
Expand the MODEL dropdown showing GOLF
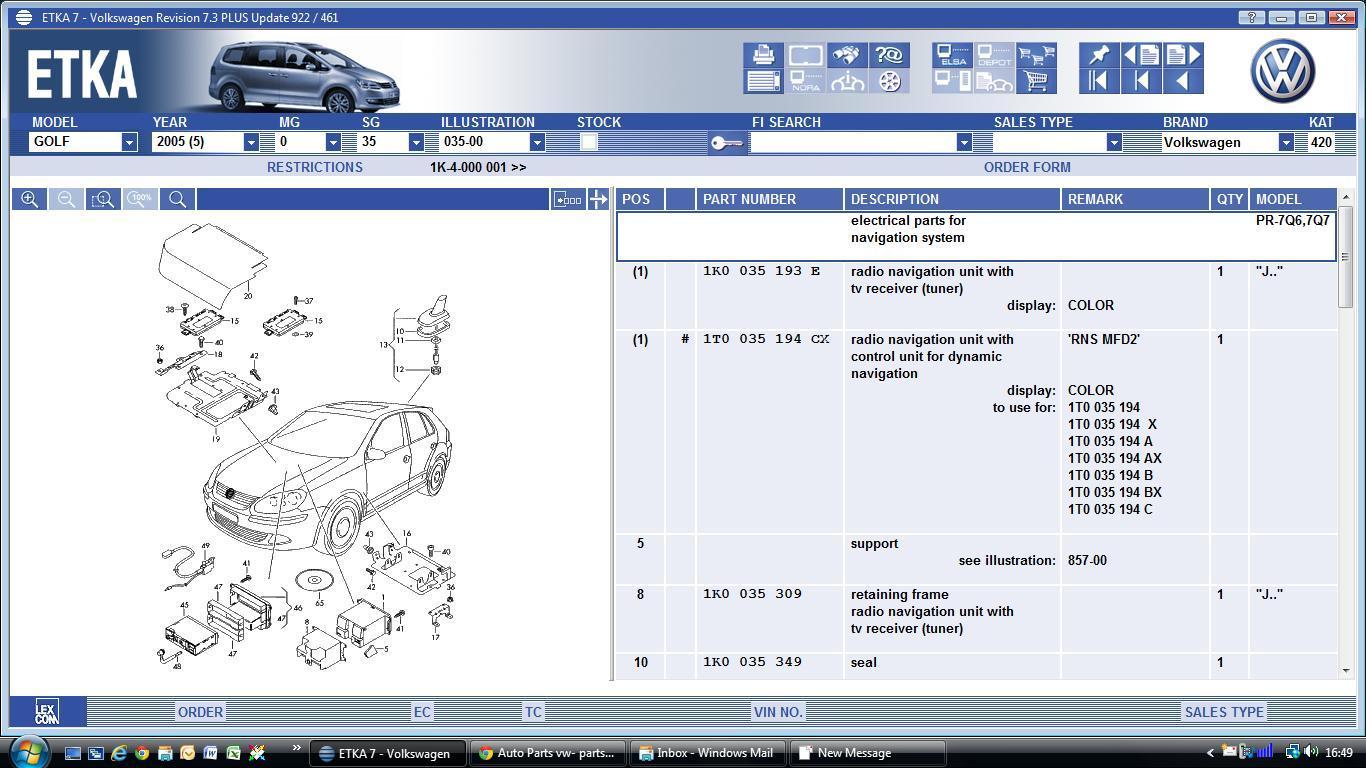click(x=129, y=142)
